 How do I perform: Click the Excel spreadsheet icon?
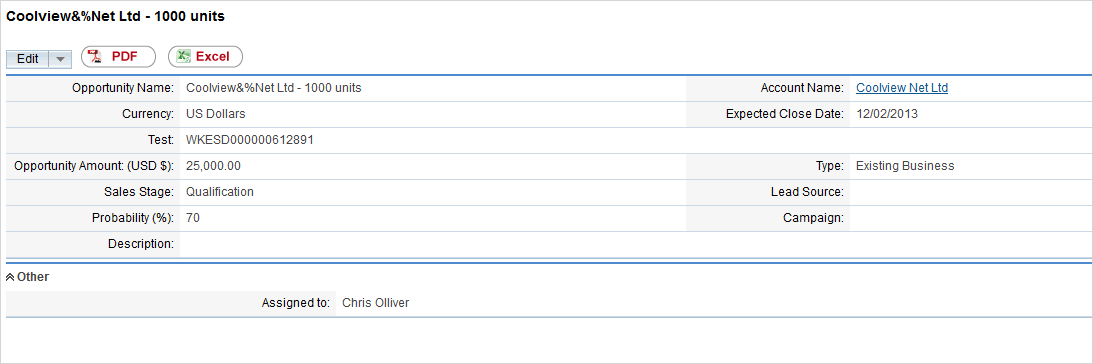[183, 57]
